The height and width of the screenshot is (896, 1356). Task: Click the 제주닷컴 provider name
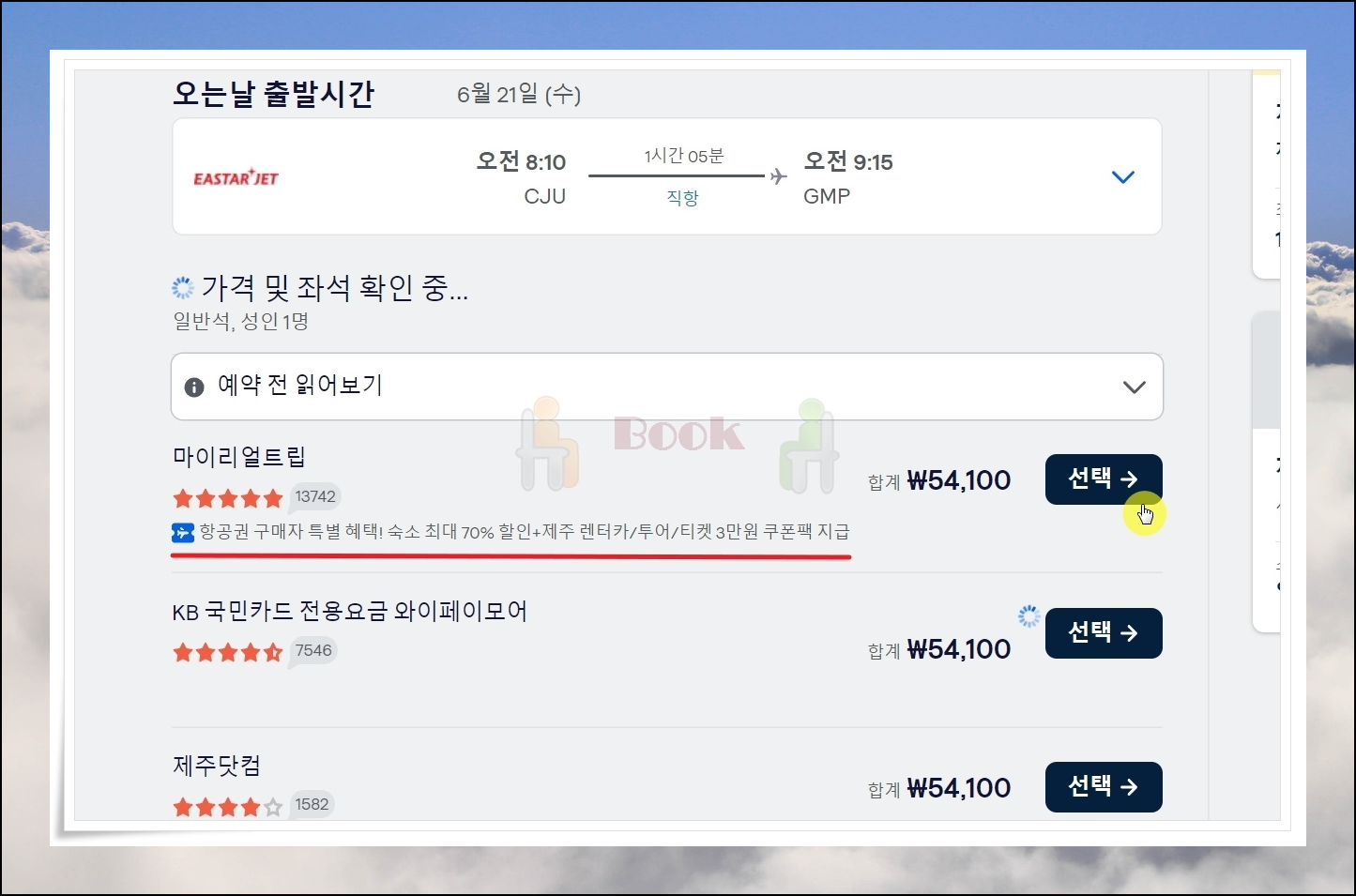click(217, 766)
